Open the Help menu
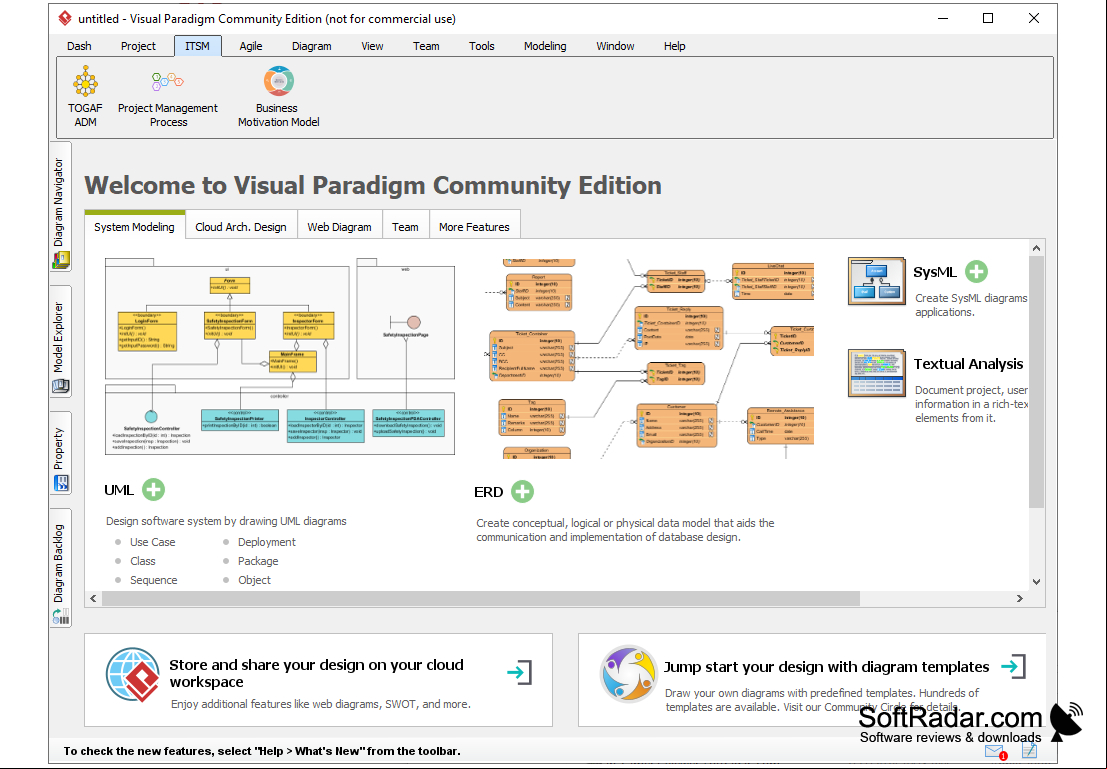 [674, 46]
